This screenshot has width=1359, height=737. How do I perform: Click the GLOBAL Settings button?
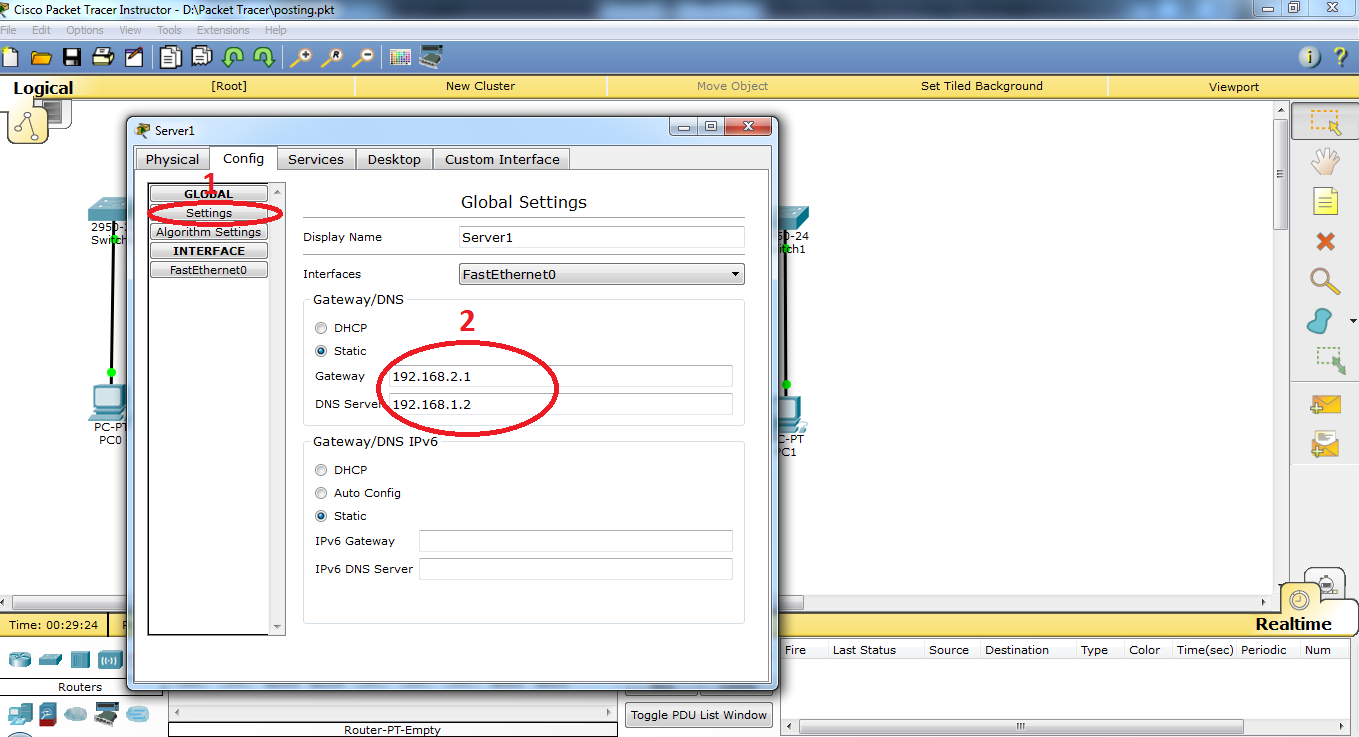[x=209, y=213]
